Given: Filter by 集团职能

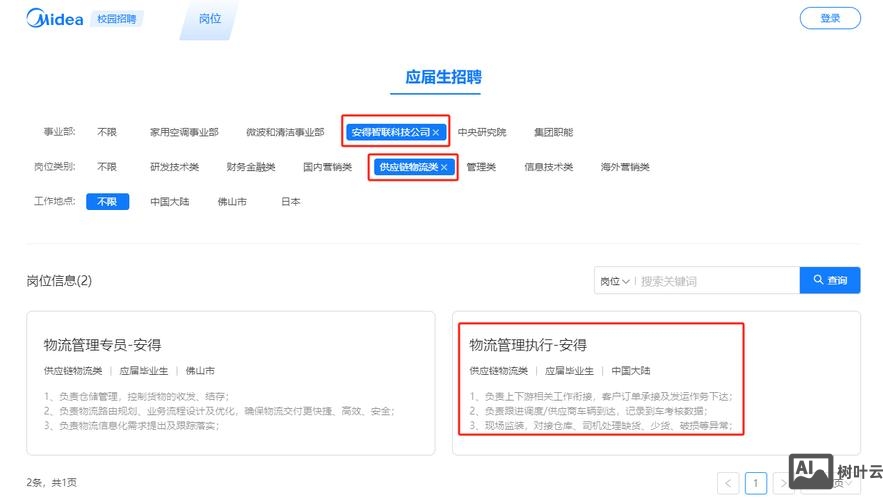Looking at the screenshot, I should pos(553,132).
